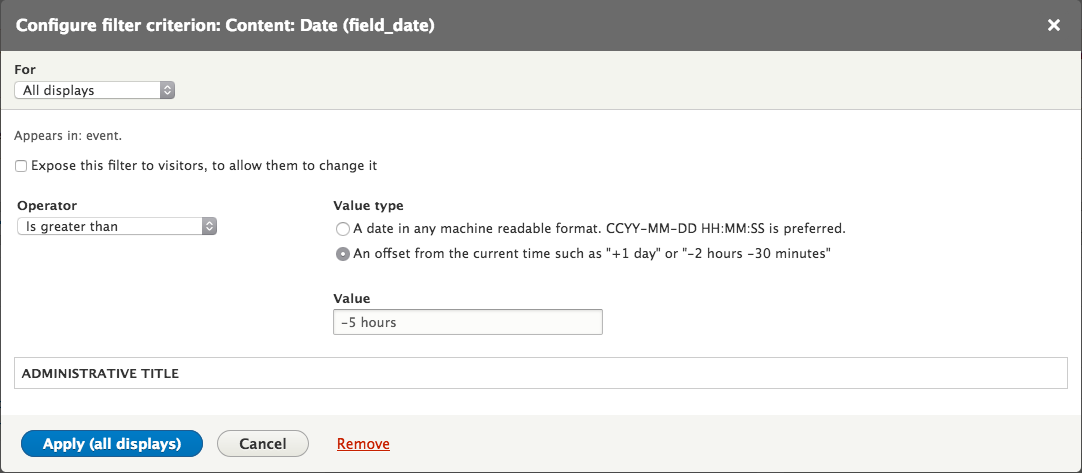1082x473 pixels.
Task: Click the Operator label
Action: coord(47,206)
